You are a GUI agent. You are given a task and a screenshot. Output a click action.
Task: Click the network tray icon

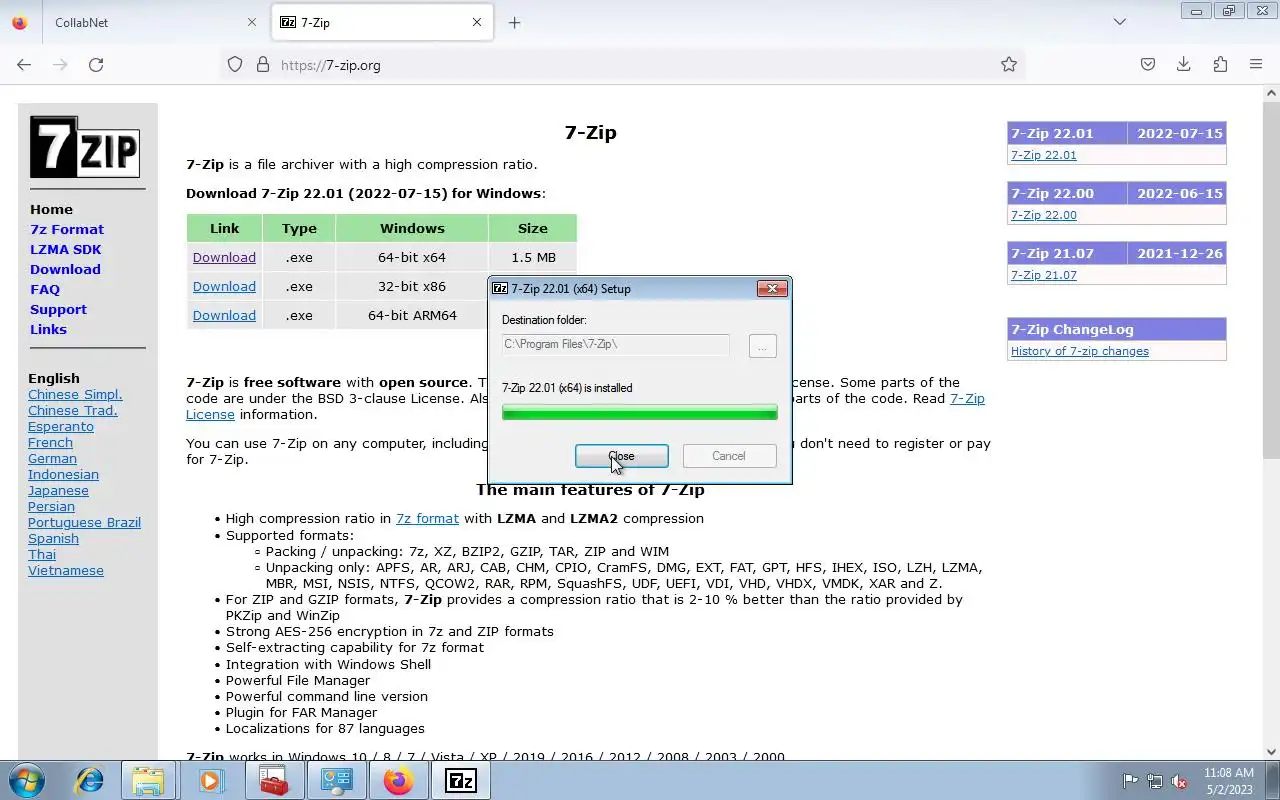point(1155,781)
